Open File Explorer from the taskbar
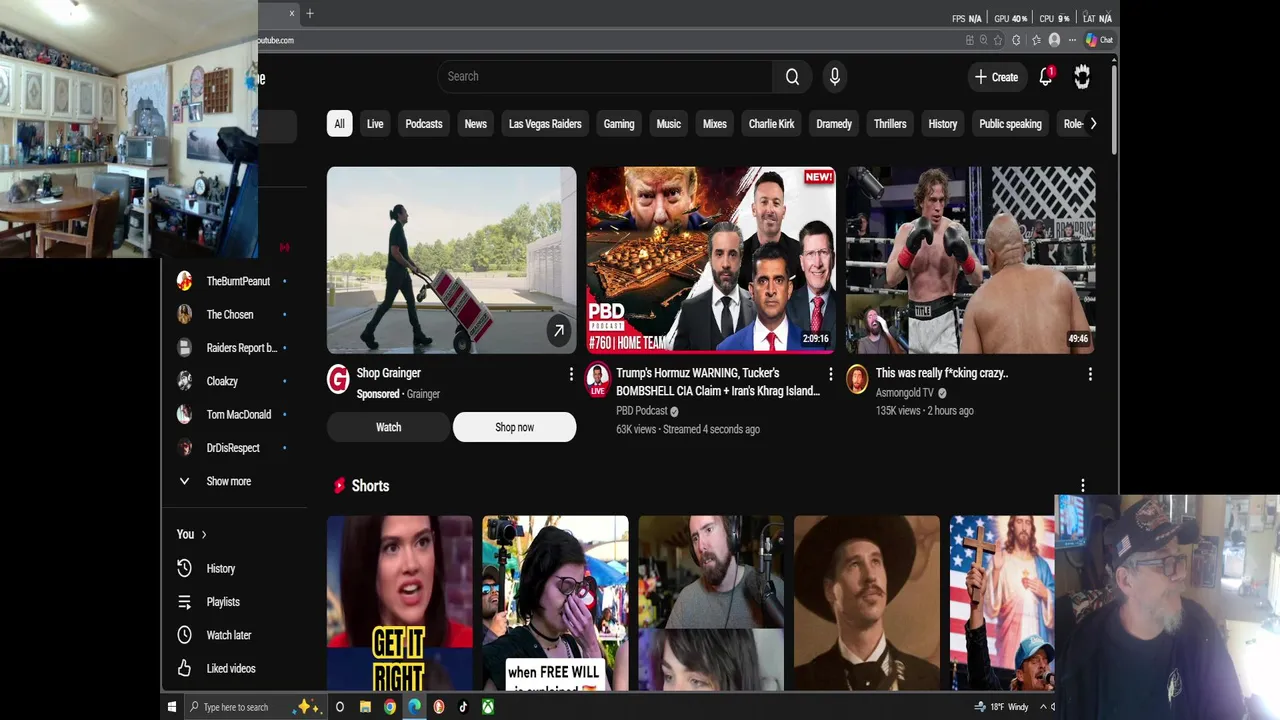The width and height of the screenshot is (1280, 720). (x=365, y=707)
